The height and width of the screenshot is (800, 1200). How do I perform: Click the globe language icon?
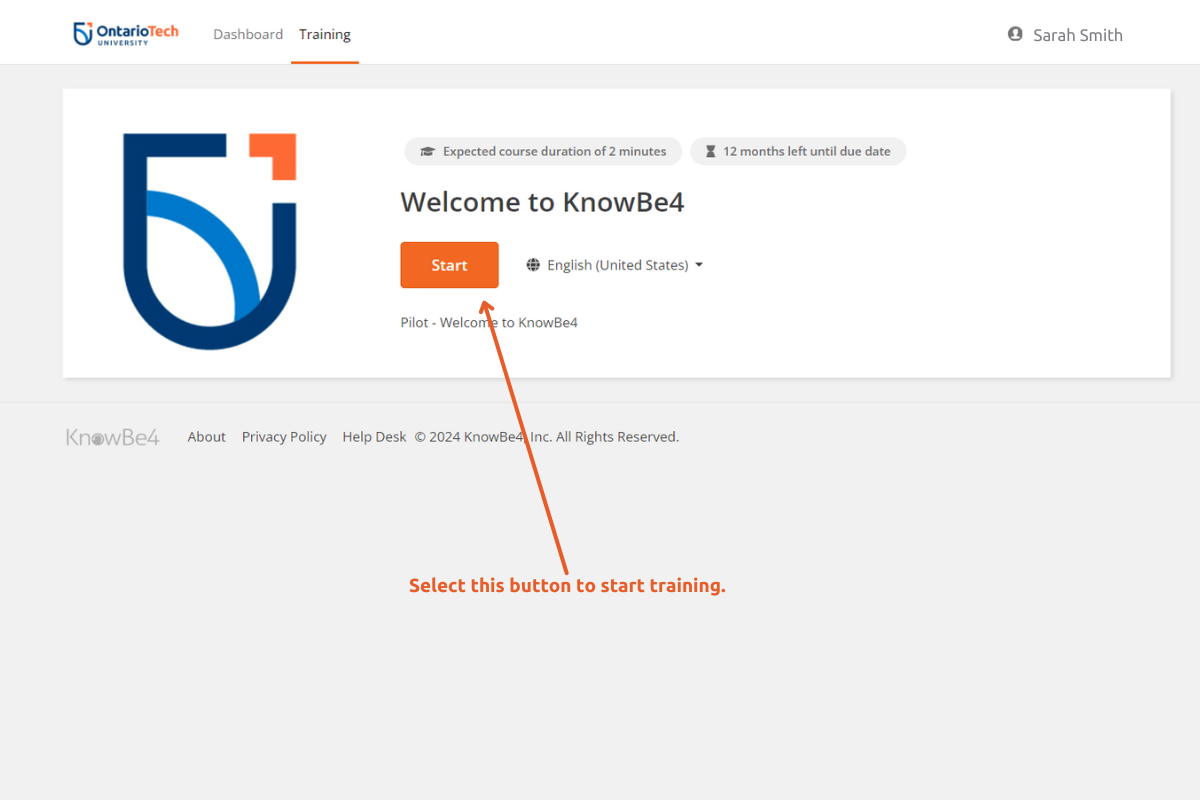(533, 265)
